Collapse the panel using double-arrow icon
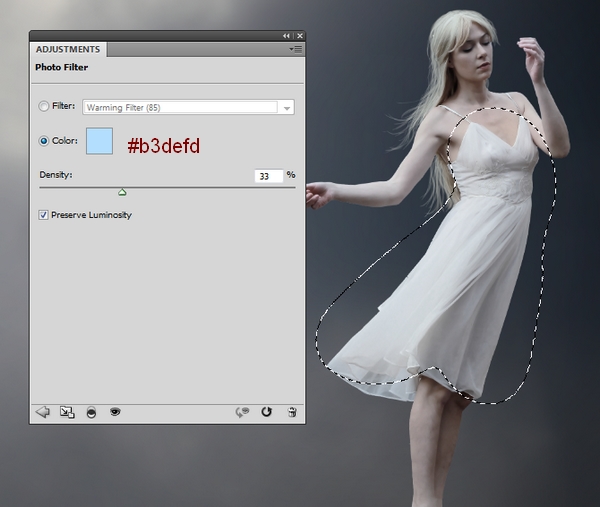This screenshot has height=507, width=600. (286, 35)
